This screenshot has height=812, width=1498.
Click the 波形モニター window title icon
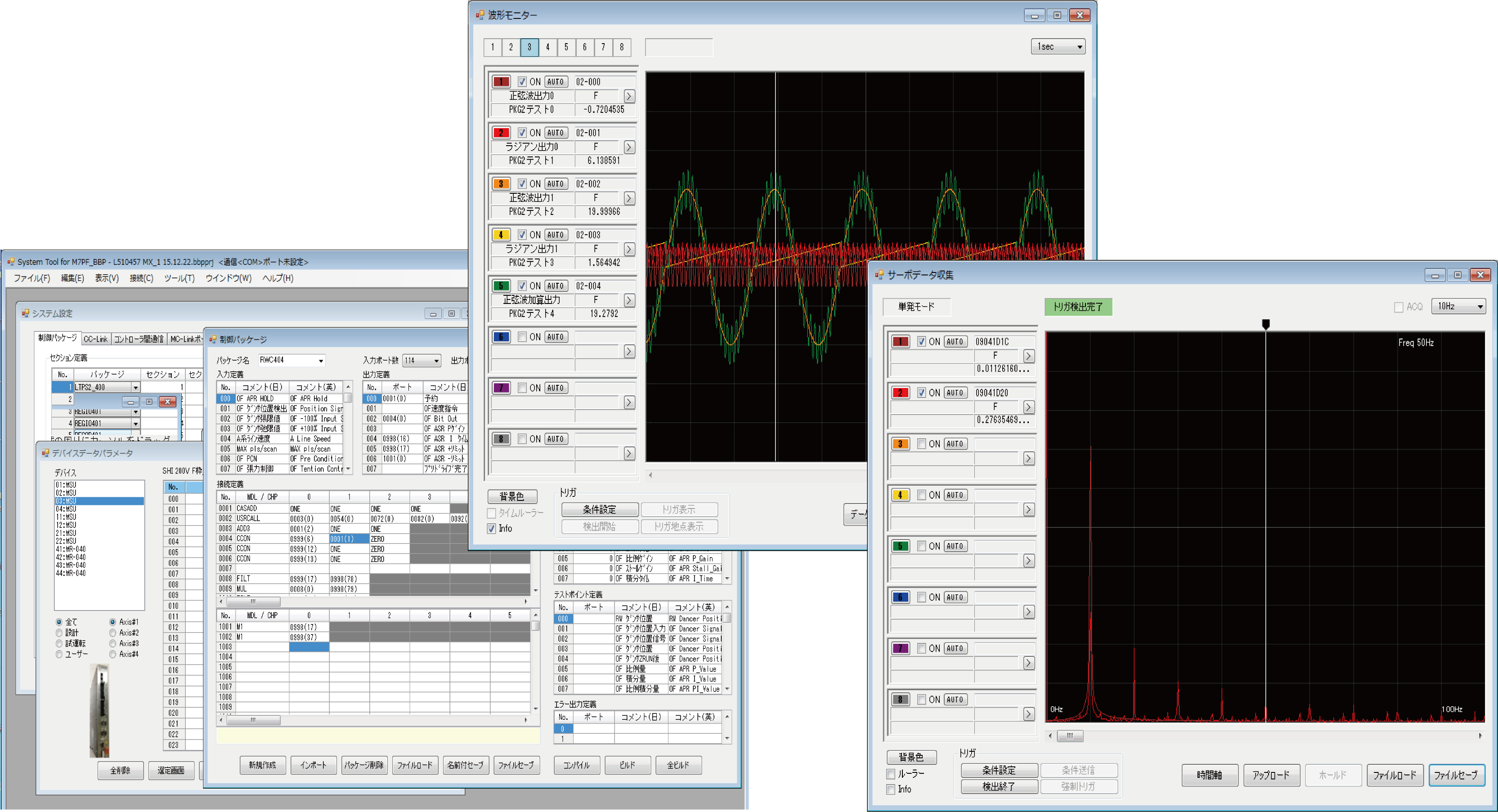click(480, 14)
